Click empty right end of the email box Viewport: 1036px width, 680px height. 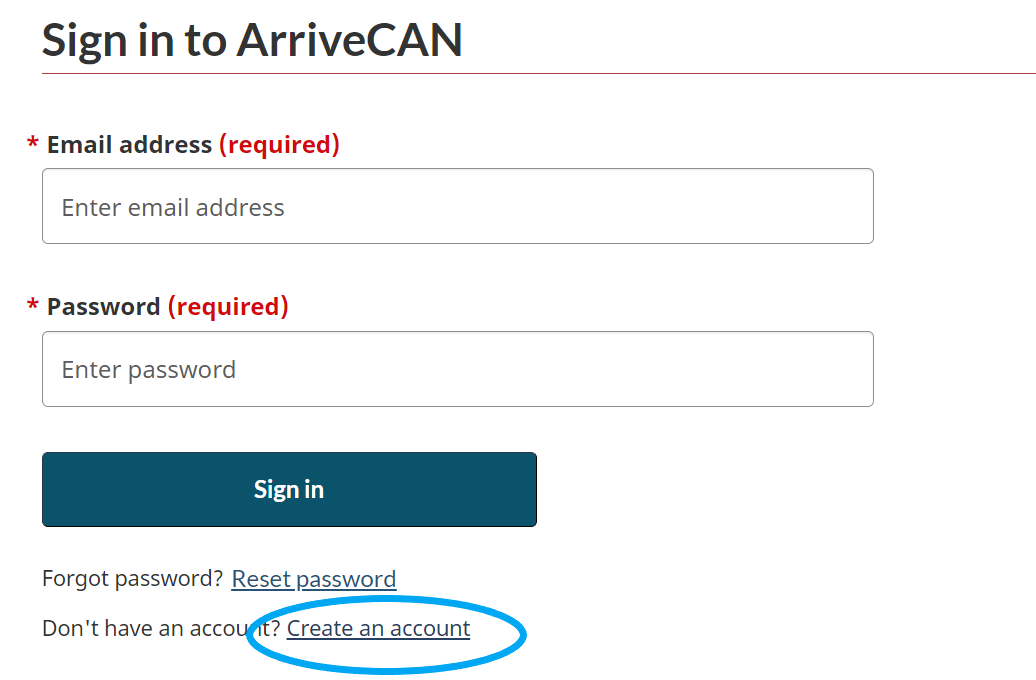793,206
